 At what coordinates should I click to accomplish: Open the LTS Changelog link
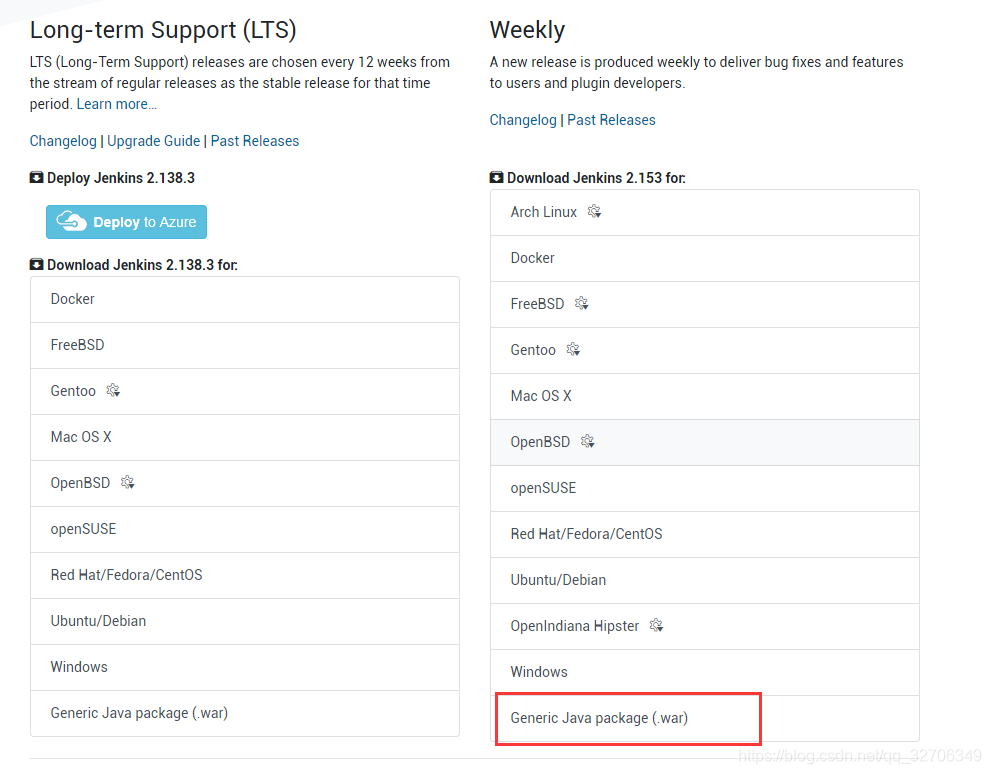click(x=63, y=141)
